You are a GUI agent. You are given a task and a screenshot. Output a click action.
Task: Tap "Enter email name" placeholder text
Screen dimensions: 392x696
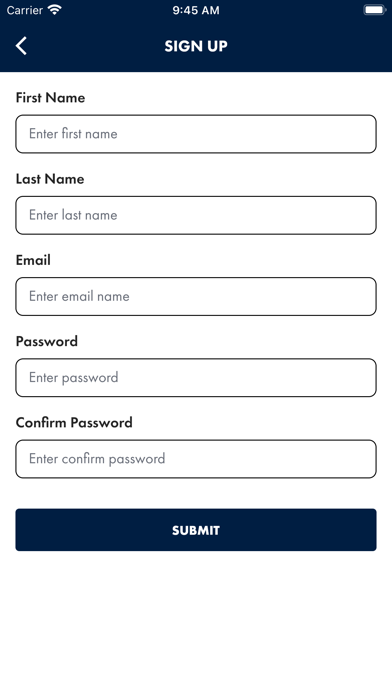(x=79, y=296)
